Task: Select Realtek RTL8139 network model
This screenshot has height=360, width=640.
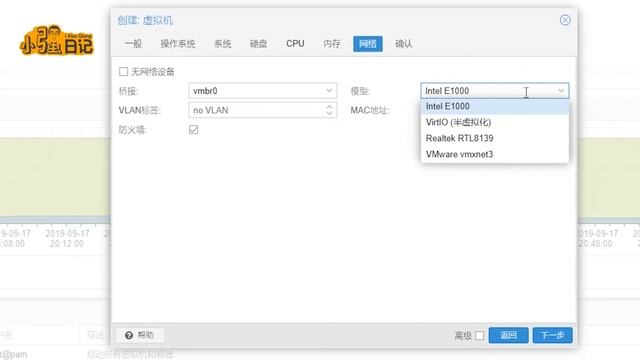Action: click(x=495, y=138)
